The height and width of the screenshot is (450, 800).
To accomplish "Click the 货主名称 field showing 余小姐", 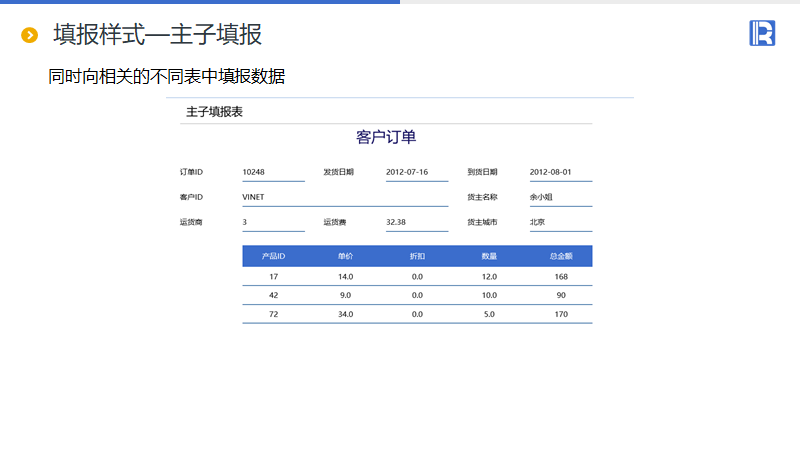I will point(560,197).
